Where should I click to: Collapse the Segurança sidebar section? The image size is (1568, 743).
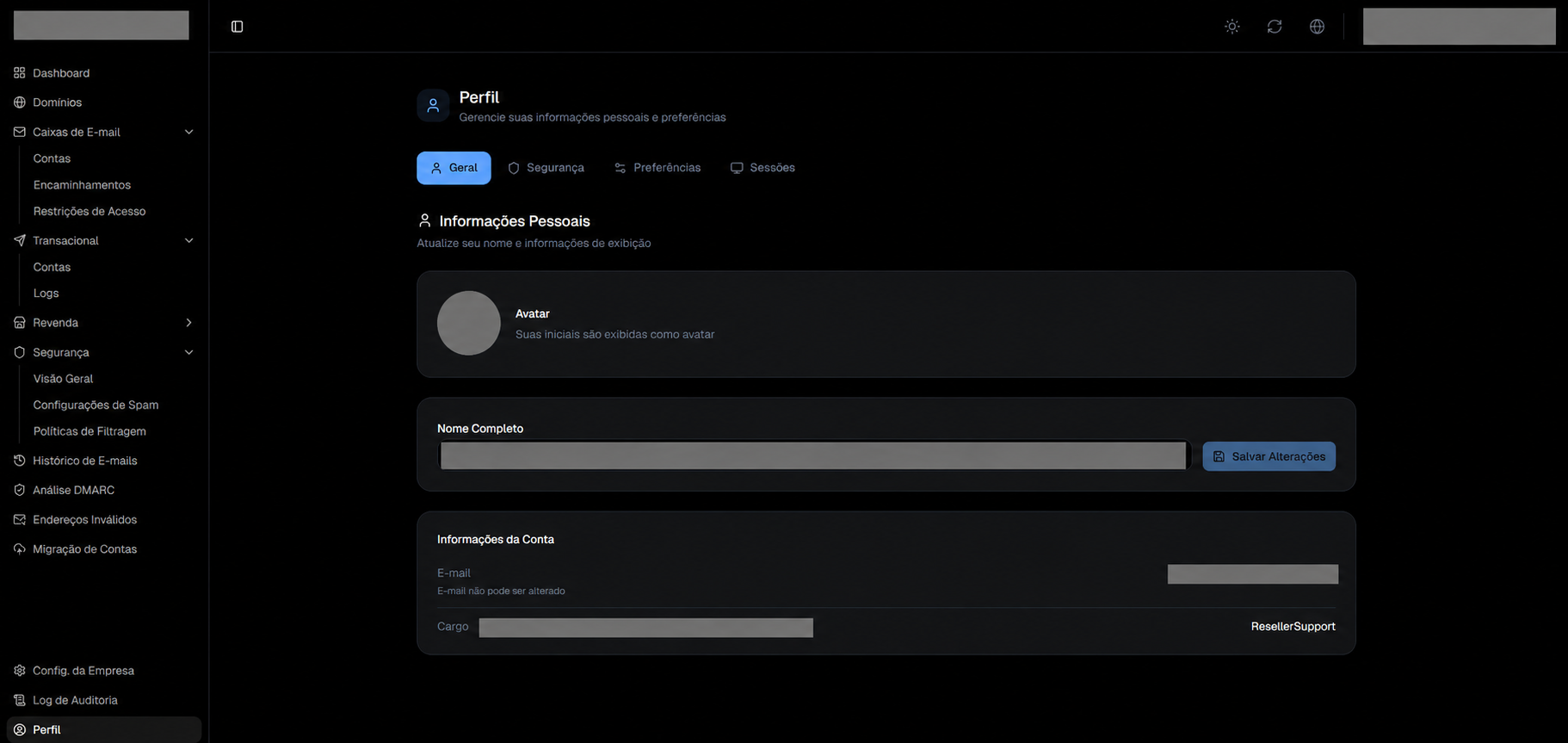coord(189,352)
